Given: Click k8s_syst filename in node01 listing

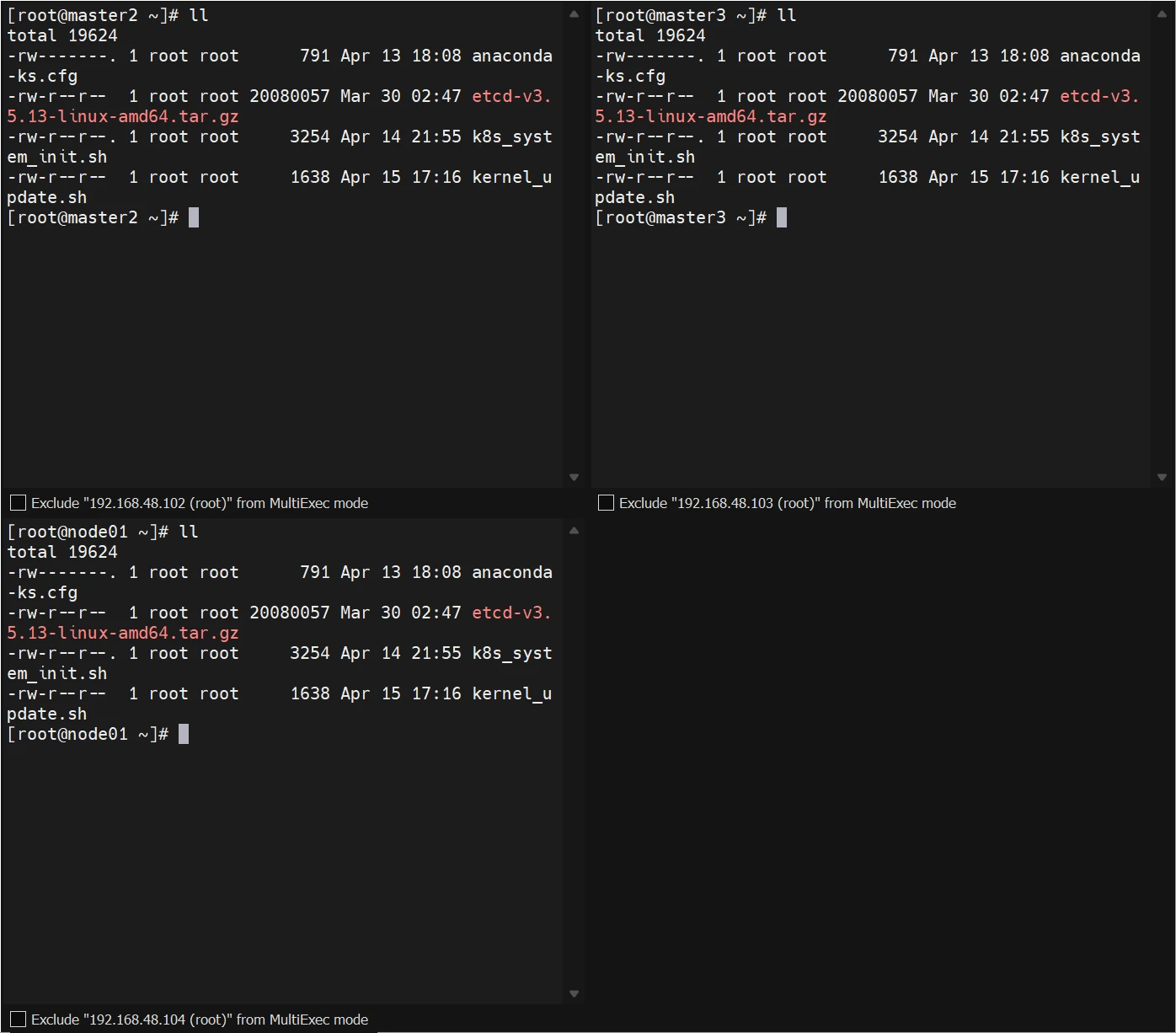Looking at the screenshot, I should 511,654.
